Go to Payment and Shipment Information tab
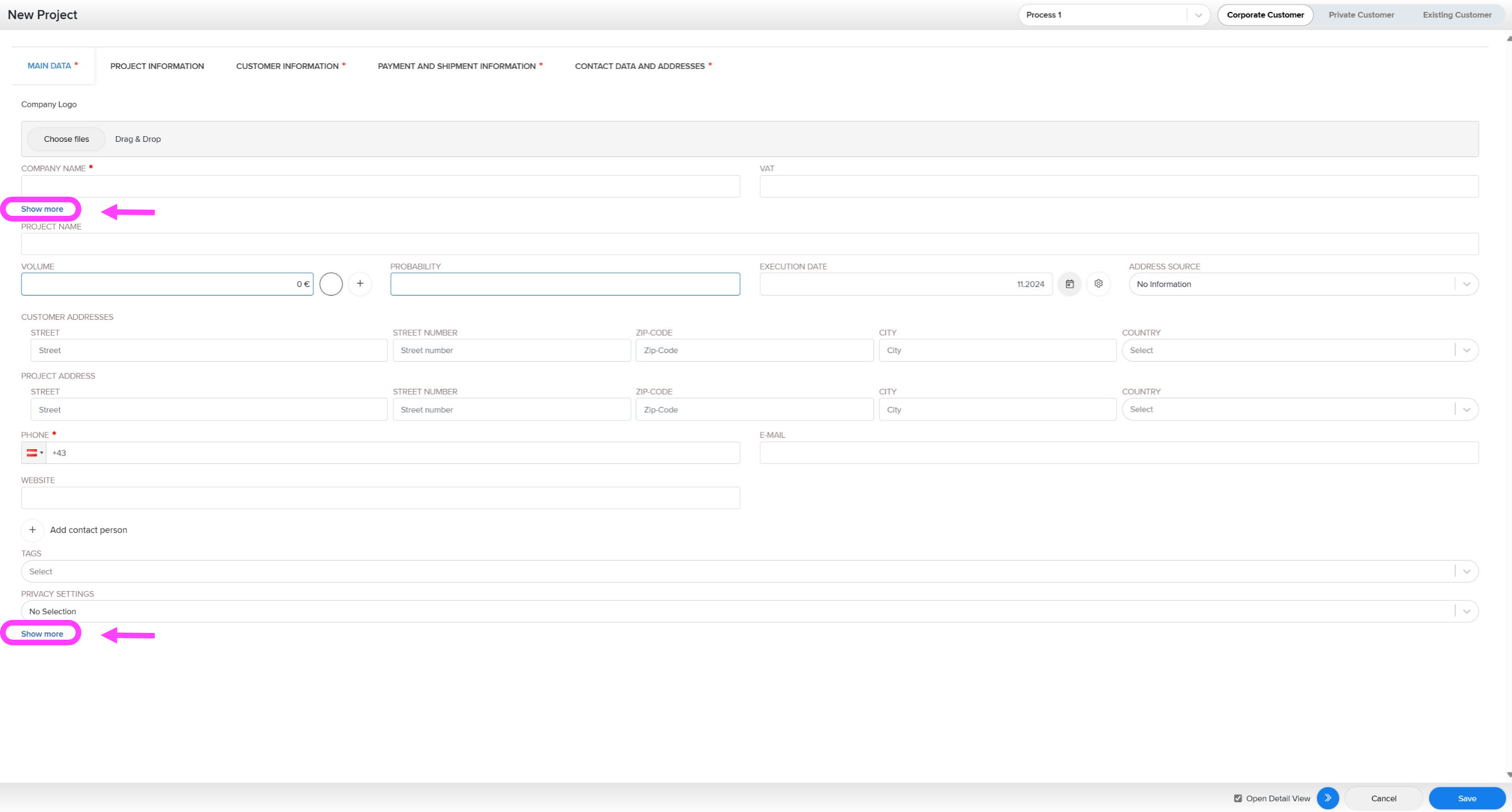Screen dimensions: 1512x812 pyautogui.click(x=460, y=66)
